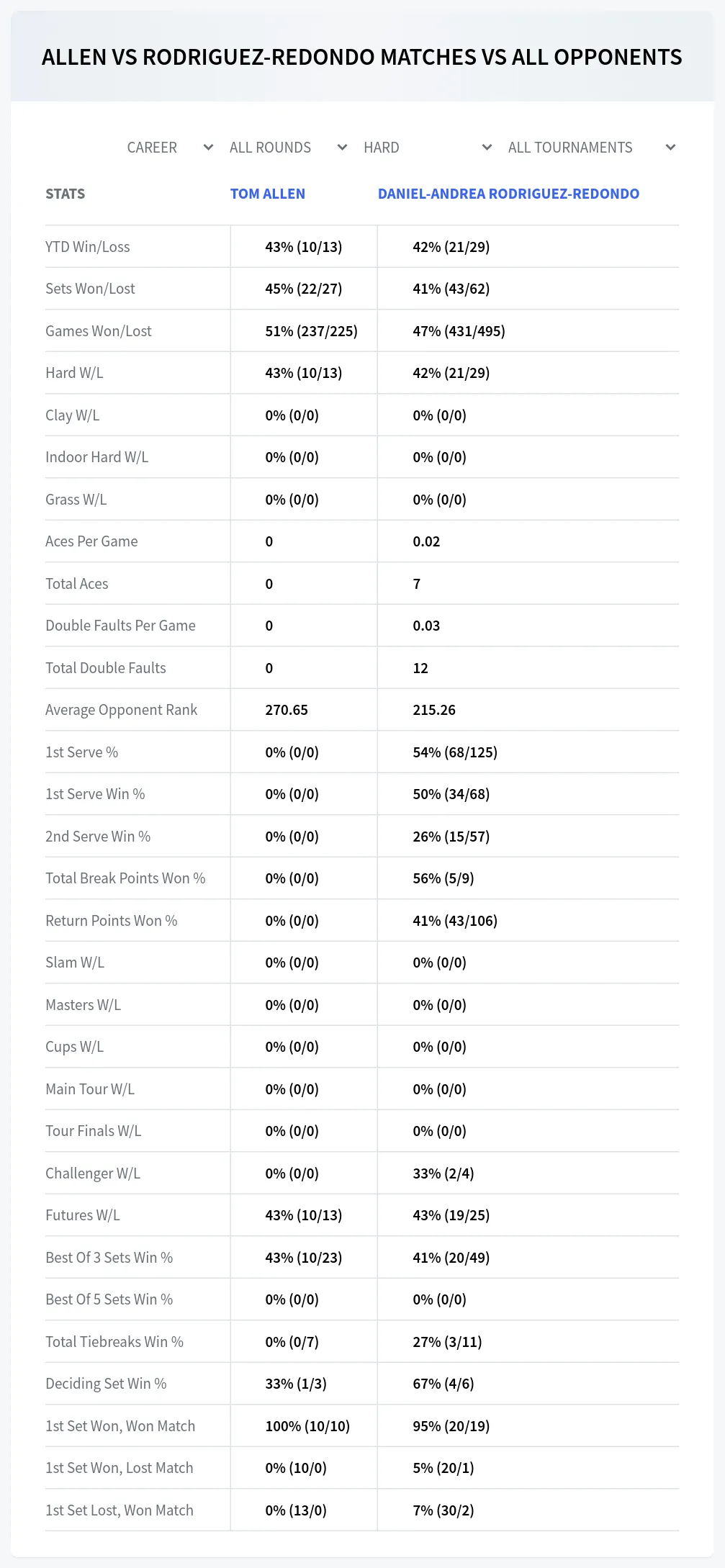Open the HARD surface dropdown
Image resolution: width=725 pixels, height=1568 pixels.
click(x=428, y=148)
